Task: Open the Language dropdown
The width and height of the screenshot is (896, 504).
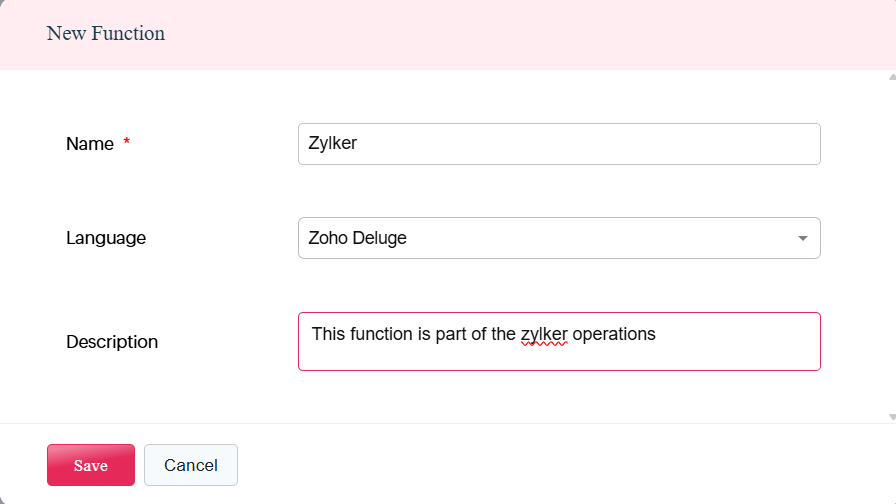Action: coord(558,238)
